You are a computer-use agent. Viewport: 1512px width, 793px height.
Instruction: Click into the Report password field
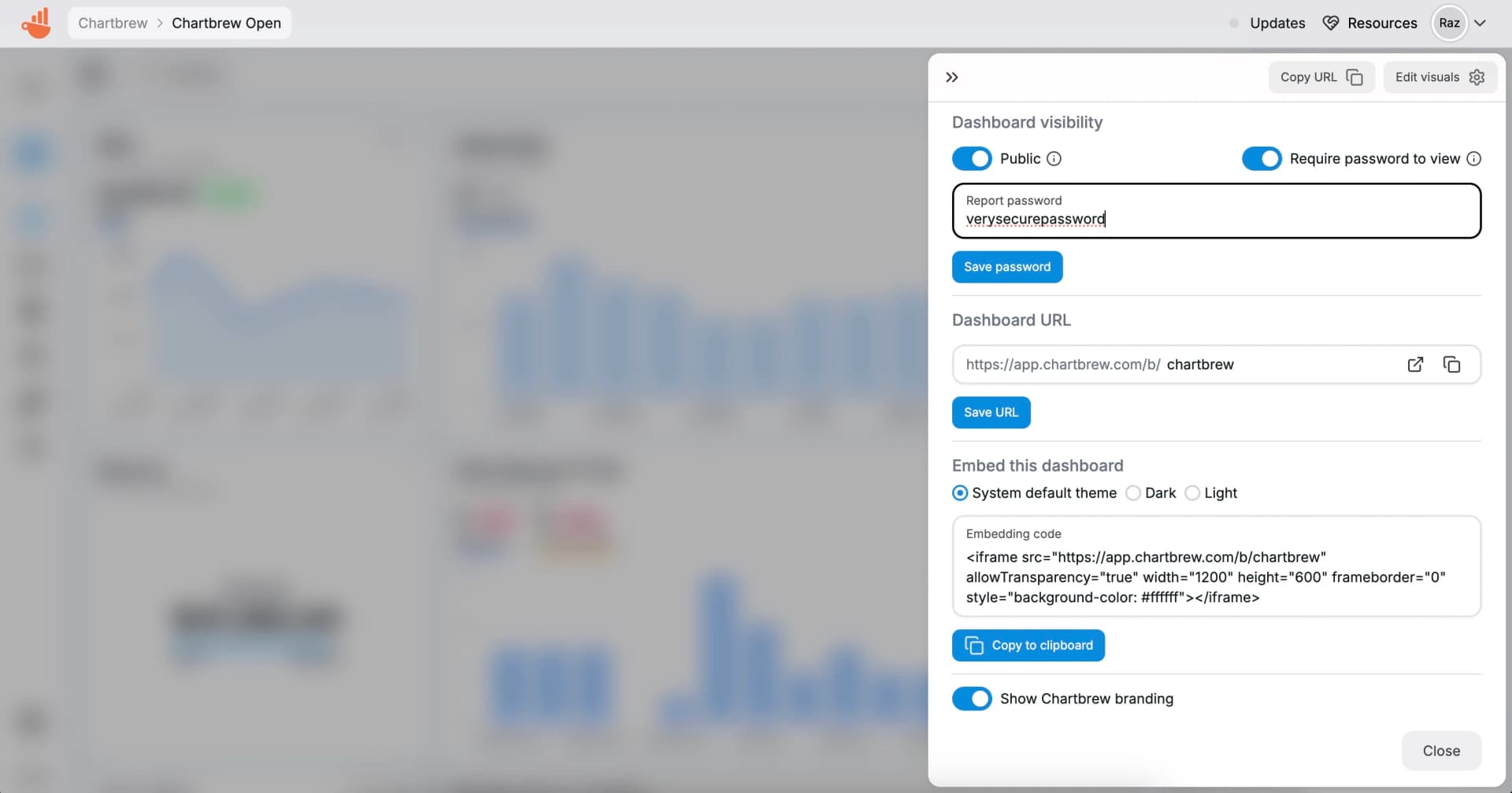[1215, 218]
